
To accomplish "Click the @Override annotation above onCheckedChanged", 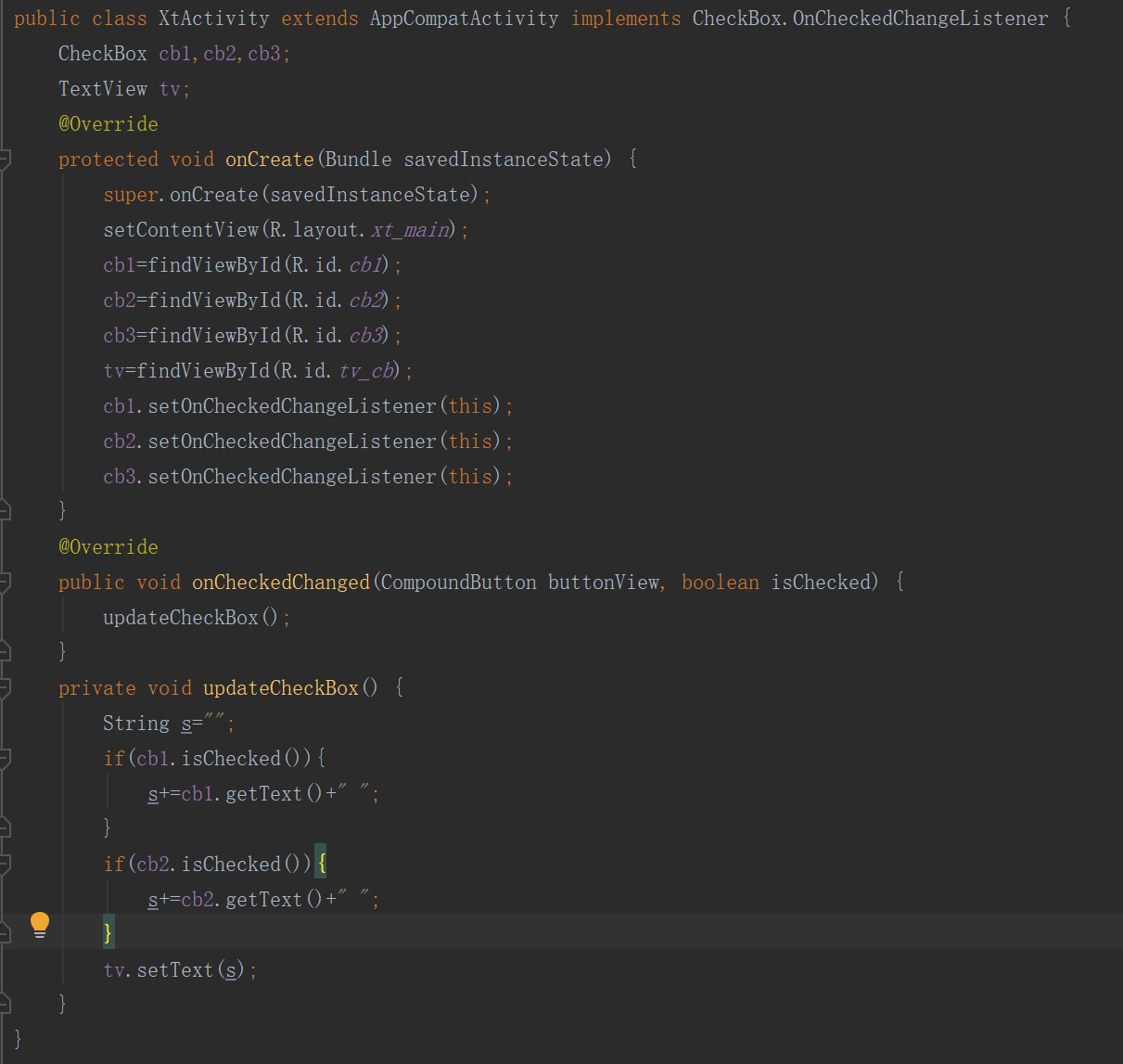I will 108,546.
